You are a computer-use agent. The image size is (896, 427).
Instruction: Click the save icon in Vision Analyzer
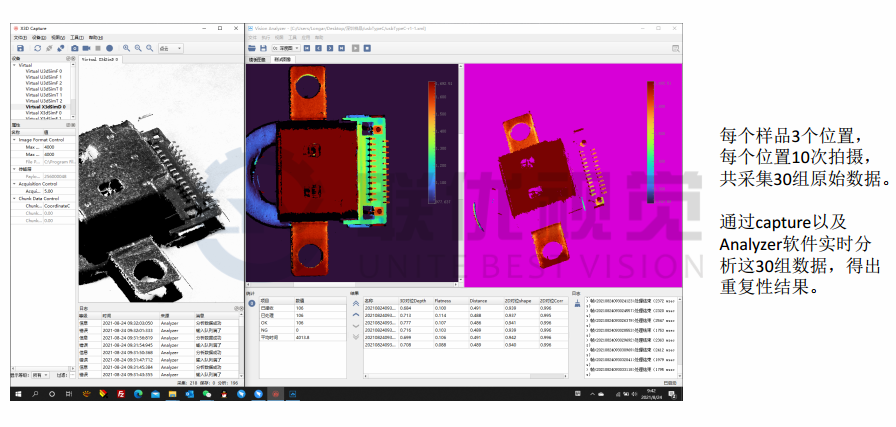tap(264, 47)
